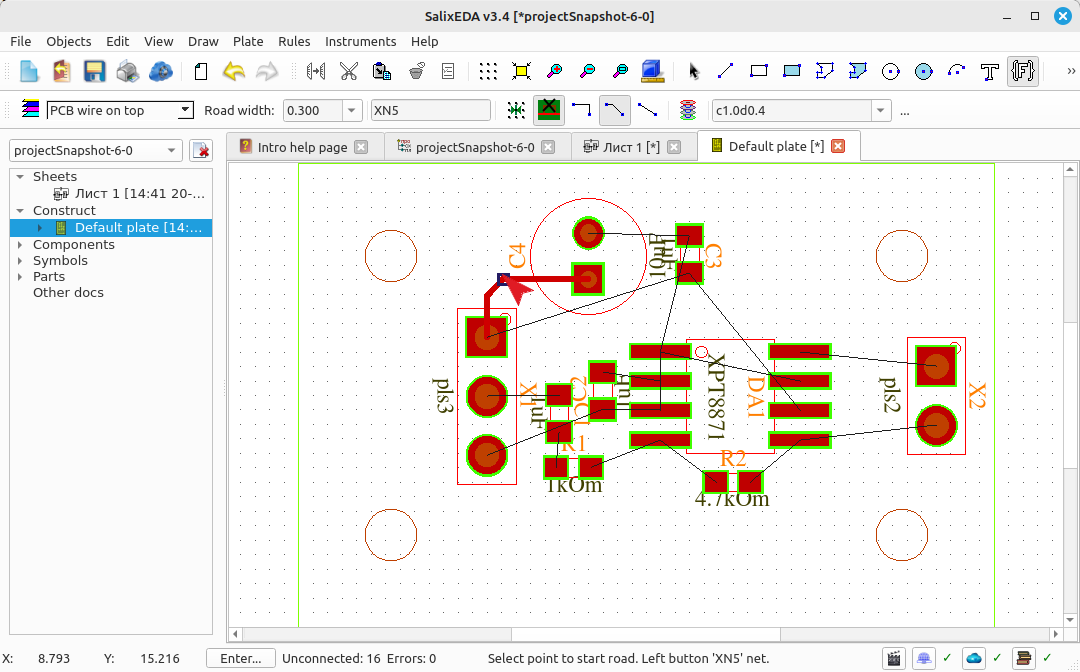Undo last action with yellow arrow

click(234, 71)
